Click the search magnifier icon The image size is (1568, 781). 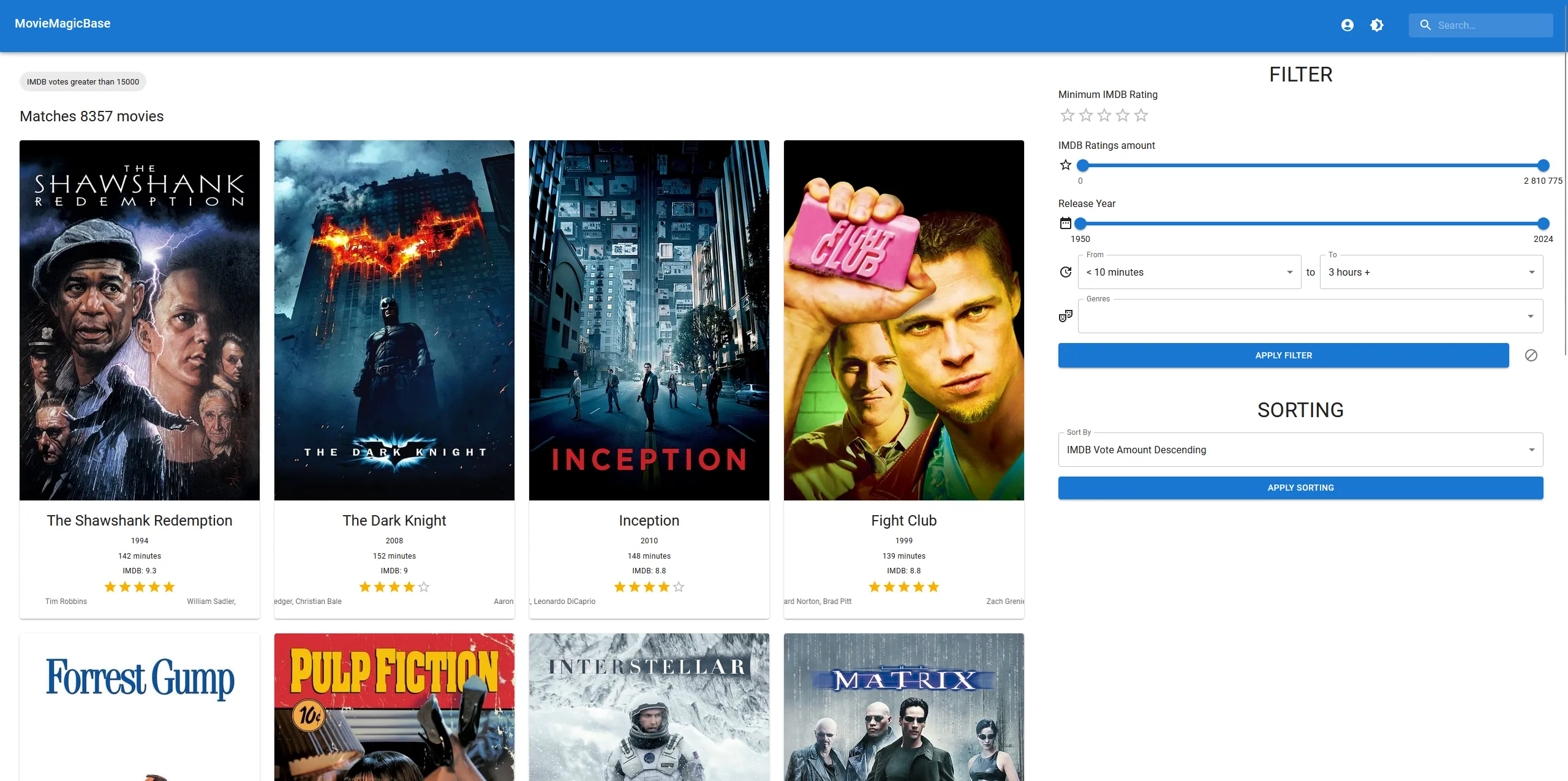point(1425,25)
